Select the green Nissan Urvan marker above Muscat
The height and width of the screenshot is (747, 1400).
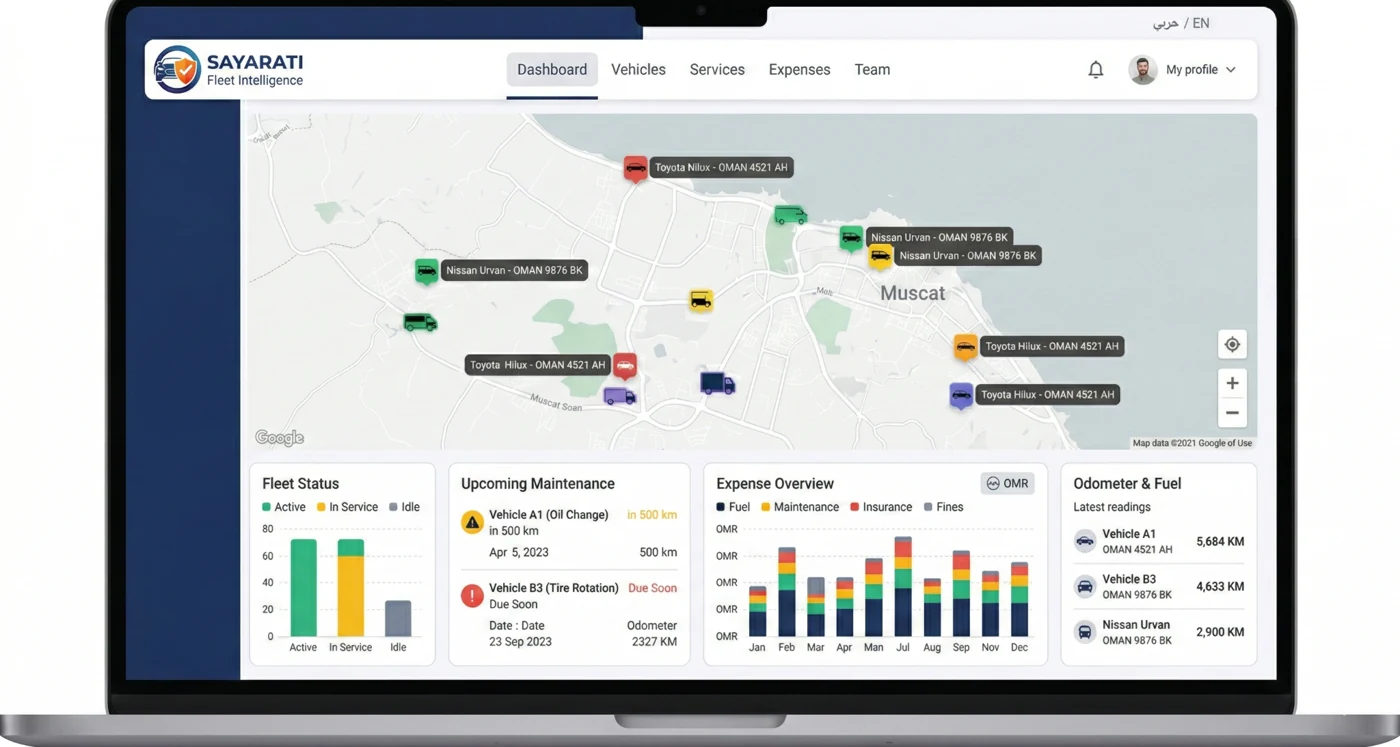tap(851, 238)
